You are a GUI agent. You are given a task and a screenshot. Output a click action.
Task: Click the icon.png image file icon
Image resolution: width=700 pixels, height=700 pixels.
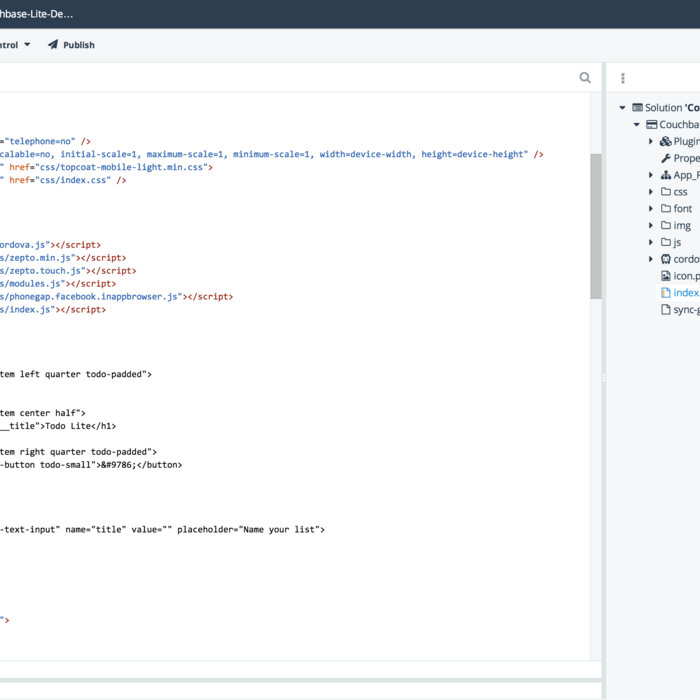click(x=666, y=276)
